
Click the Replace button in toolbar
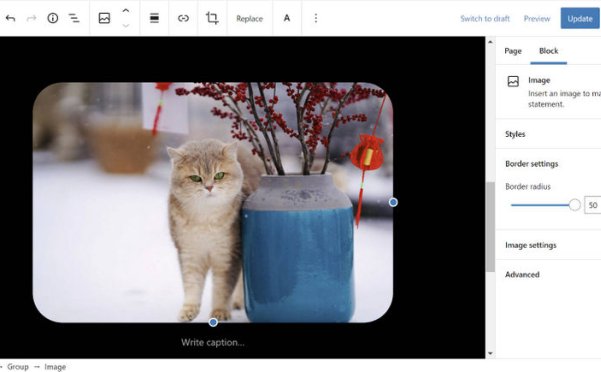(250, 18)
